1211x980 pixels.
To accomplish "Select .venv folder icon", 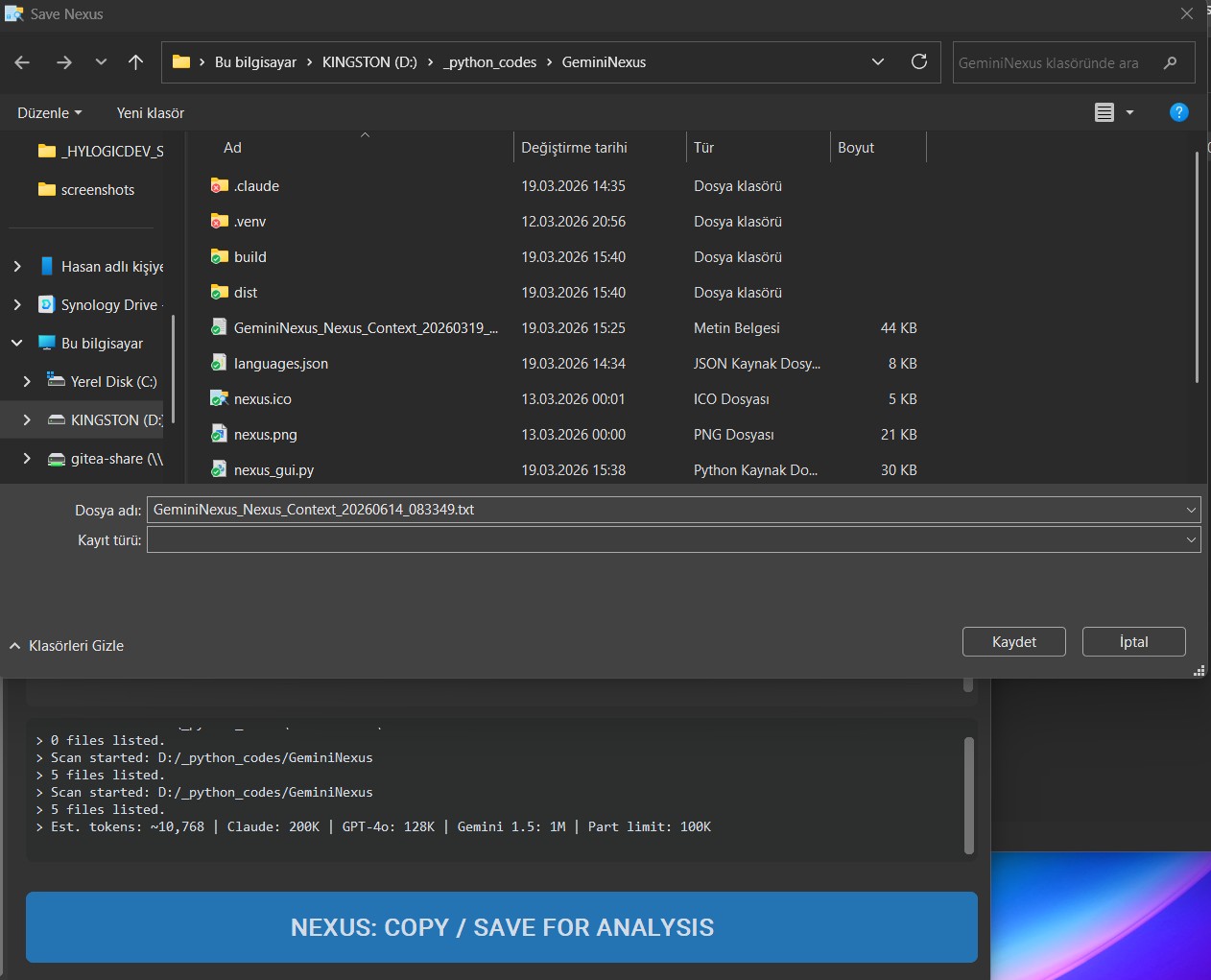I will (x=219, y=222).
